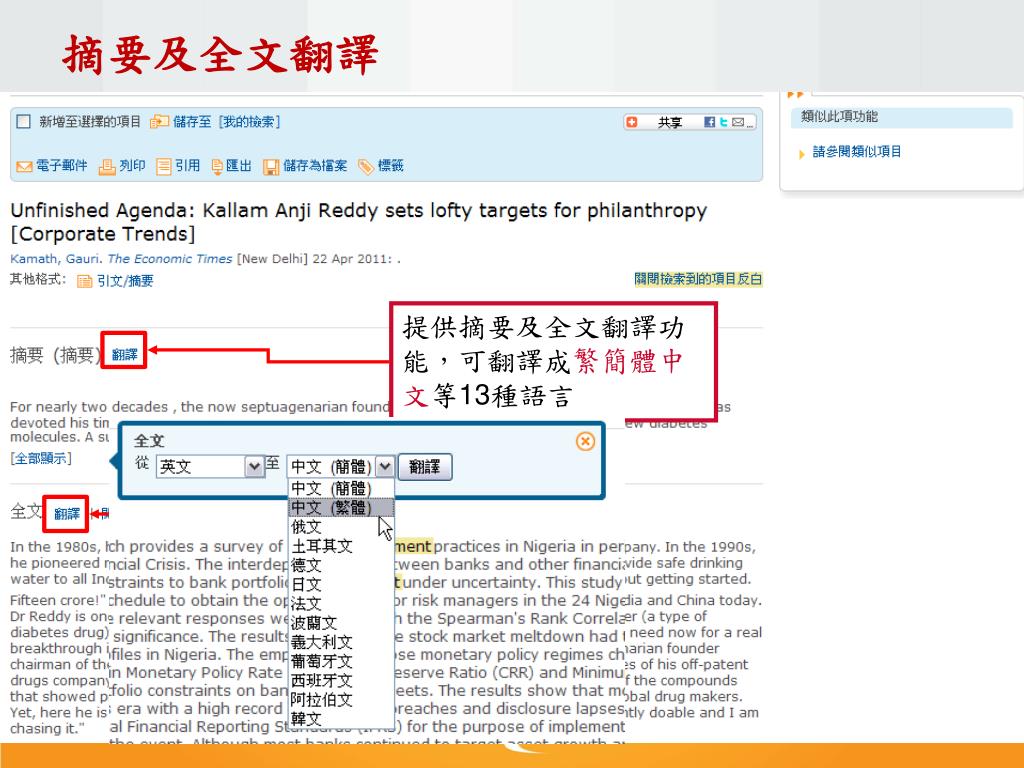Screen dimensions: 1024x768
Task: Close the 全文 translation popup
Action: [585, 441]
